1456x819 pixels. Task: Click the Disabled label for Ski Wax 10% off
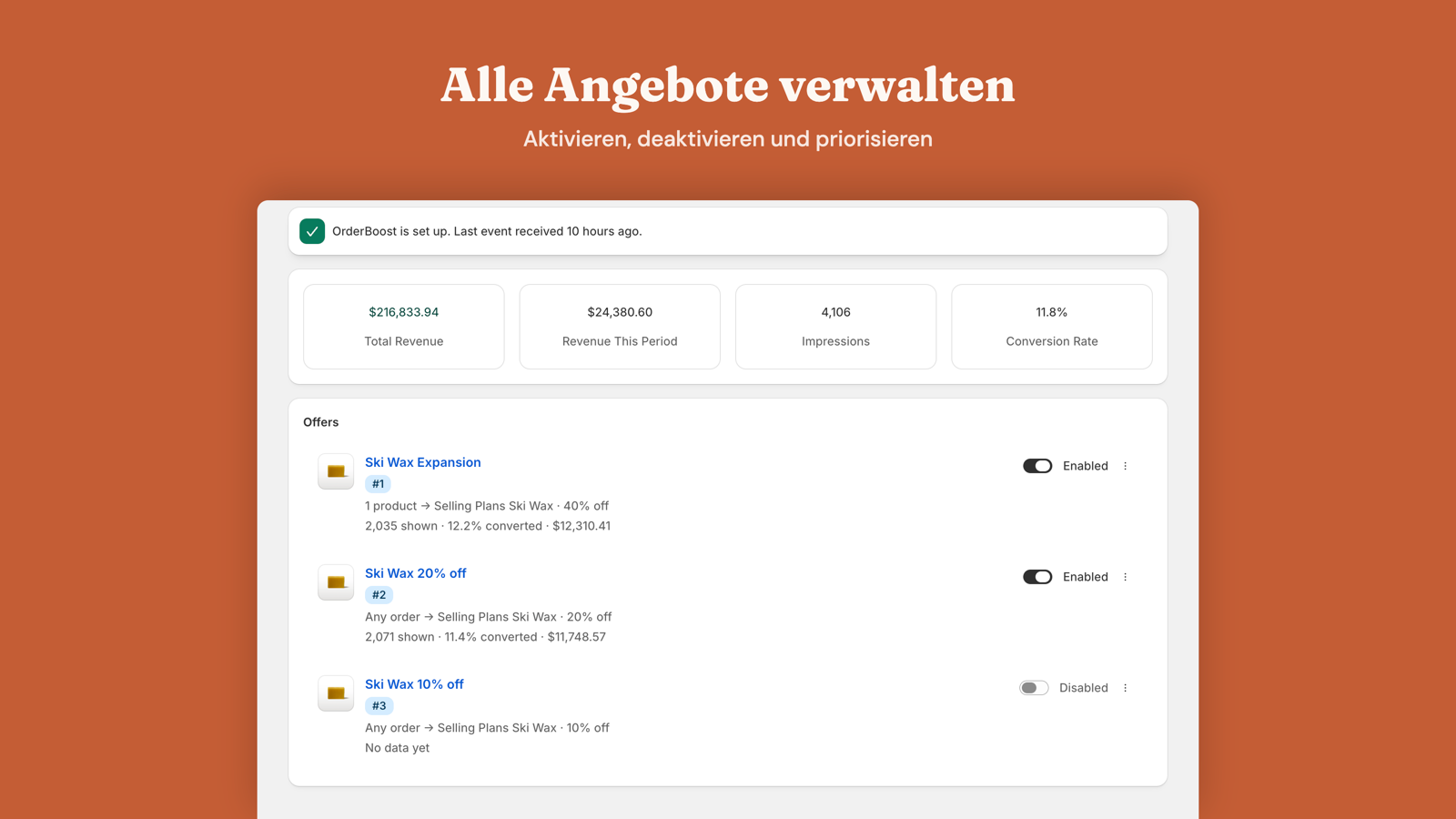(1084, 688)
